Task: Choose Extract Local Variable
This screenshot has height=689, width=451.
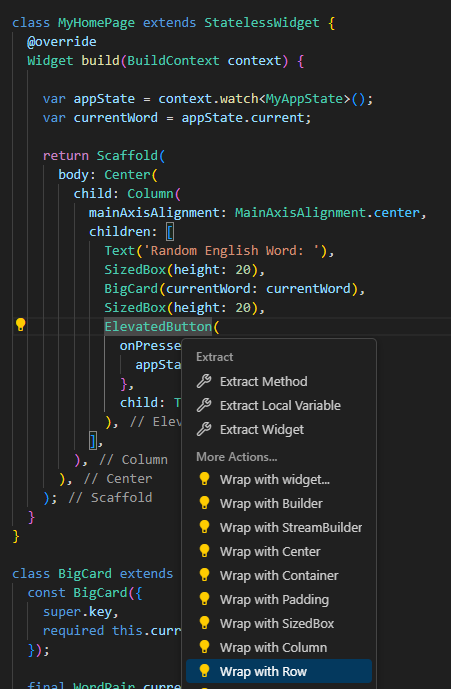Action: tap(279, 405)
